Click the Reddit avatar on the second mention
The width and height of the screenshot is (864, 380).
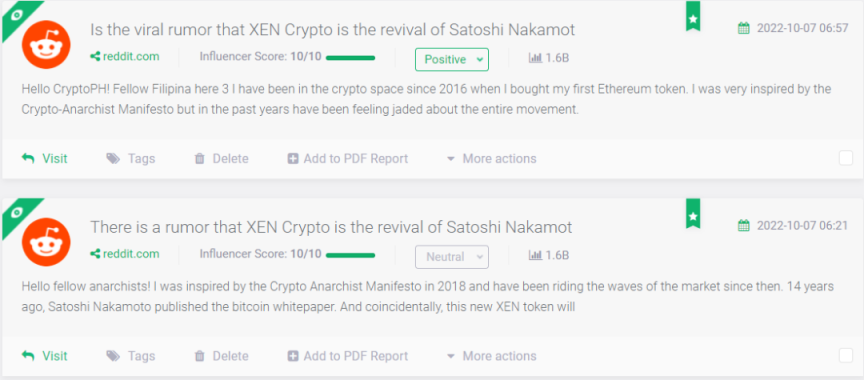pyautogui.click(x=46, y=242)
